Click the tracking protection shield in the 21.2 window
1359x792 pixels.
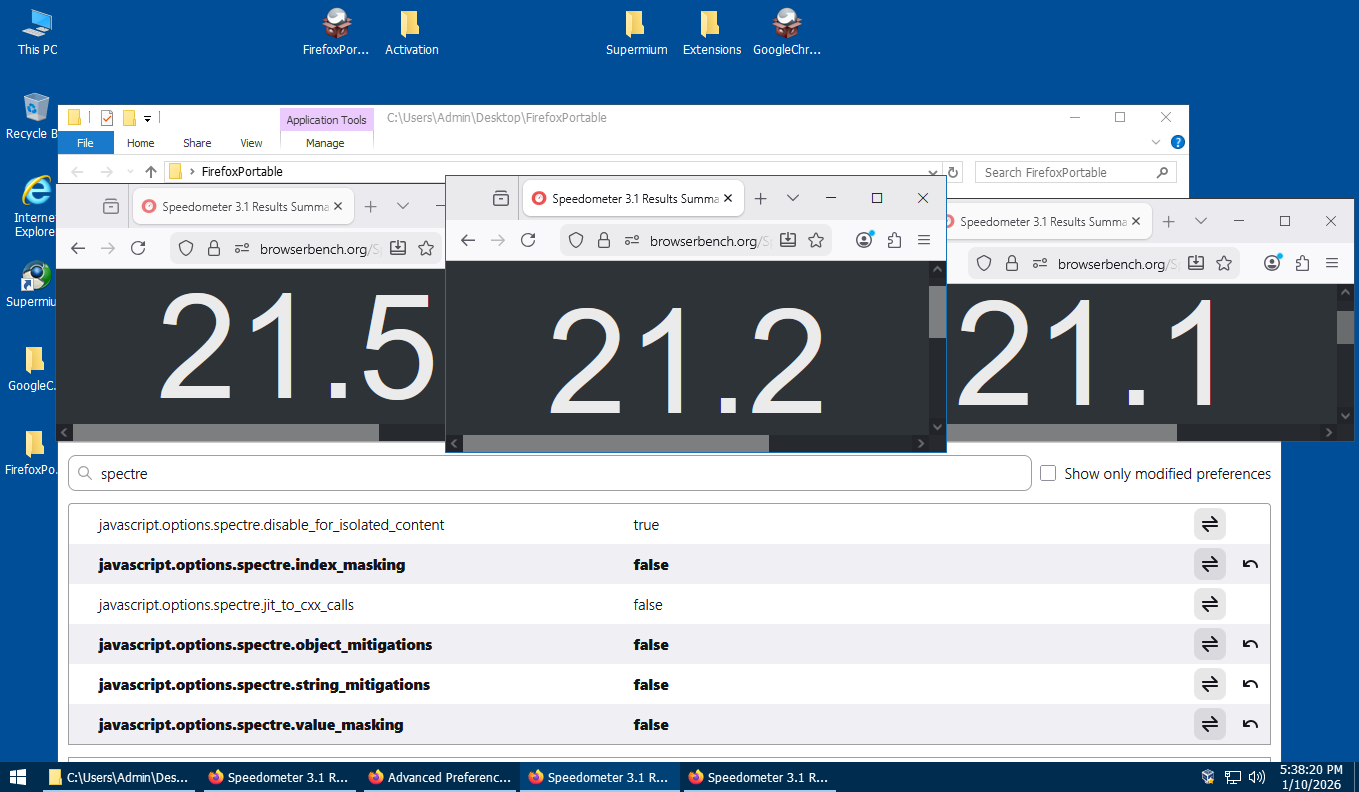576,240
